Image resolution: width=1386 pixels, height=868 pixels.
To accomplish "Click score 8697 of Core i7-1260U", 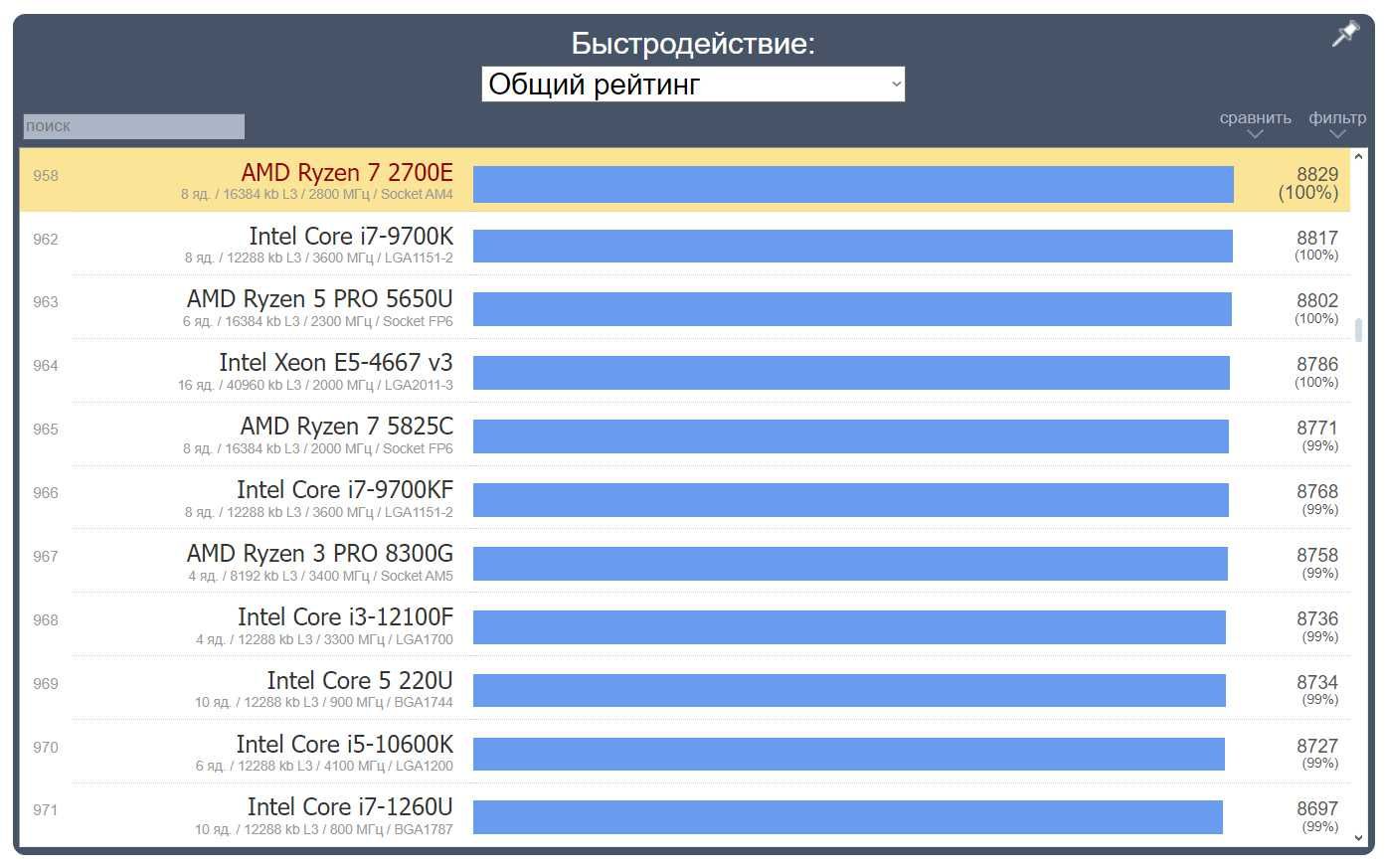I will 1317,808.
